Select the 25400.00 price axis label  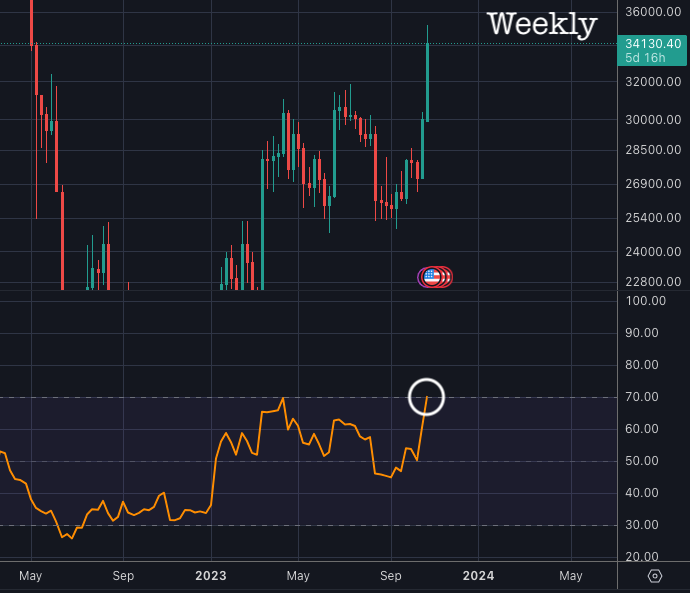click(x=653, y=218)
